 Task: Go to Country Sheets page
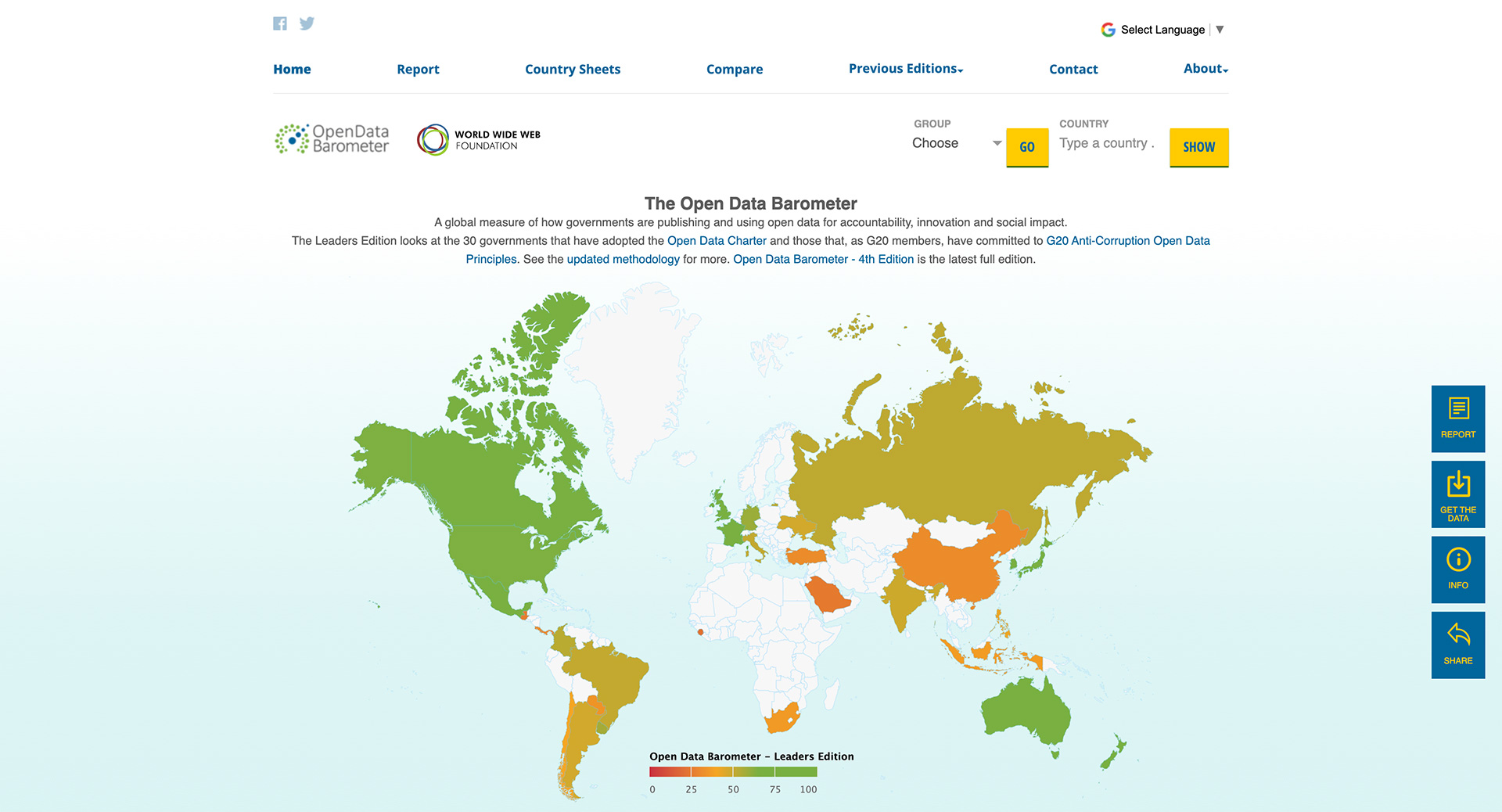(572, 70)
